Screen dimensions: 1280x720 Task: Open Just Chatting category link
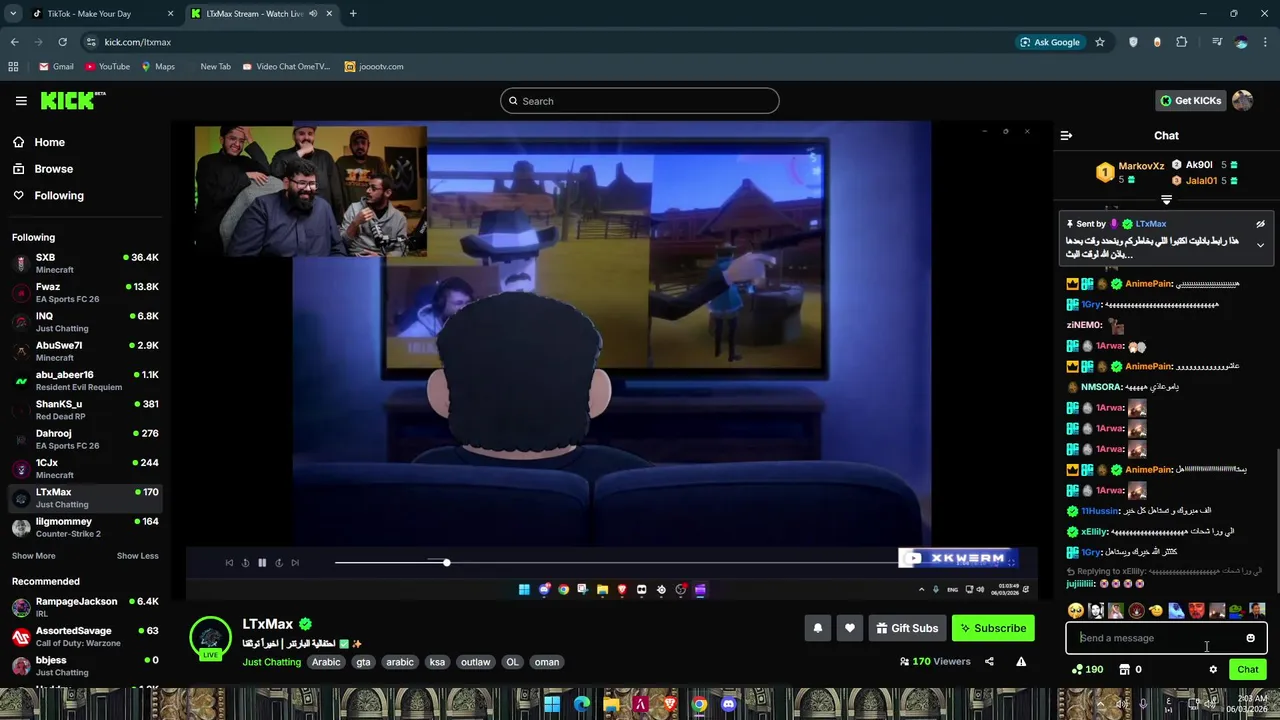coord(271,662)
